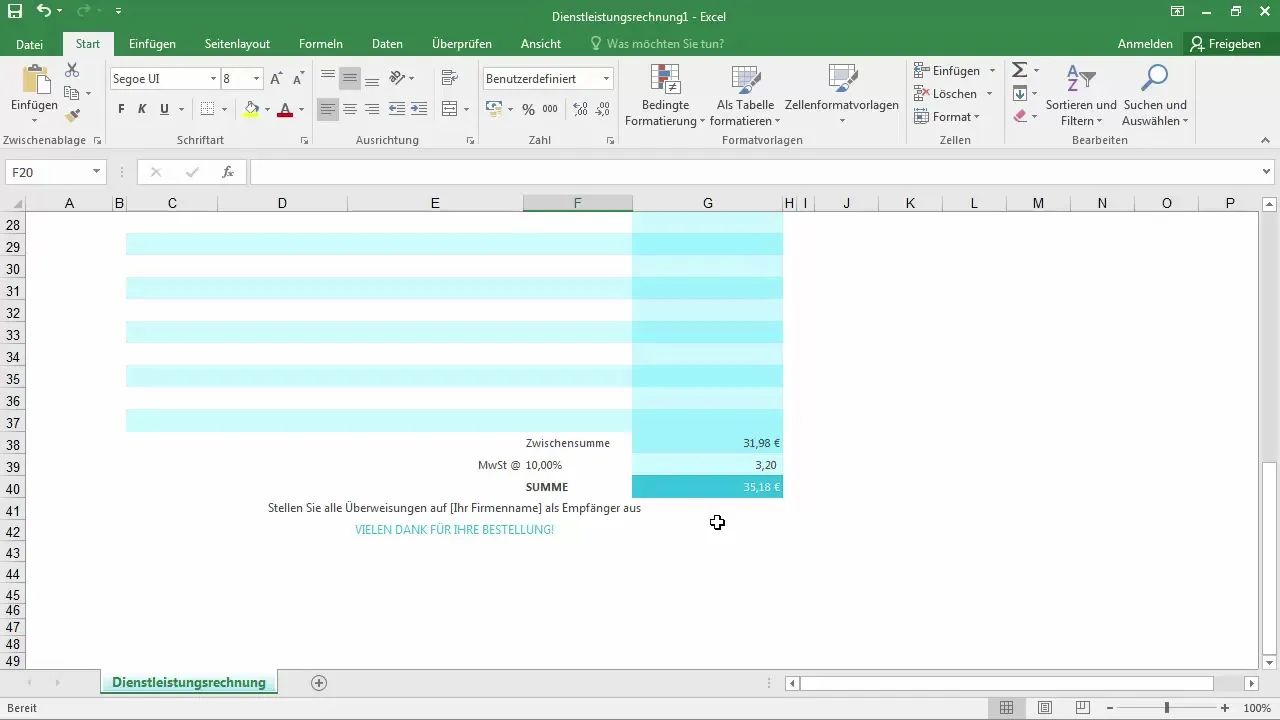Decrease font size with the small A icon

point(298,79)
